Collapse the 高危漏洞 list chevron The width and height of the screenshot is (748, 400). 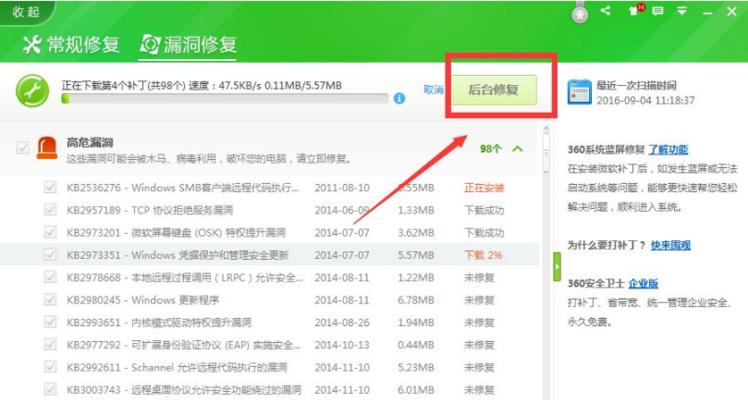point(518,149)
